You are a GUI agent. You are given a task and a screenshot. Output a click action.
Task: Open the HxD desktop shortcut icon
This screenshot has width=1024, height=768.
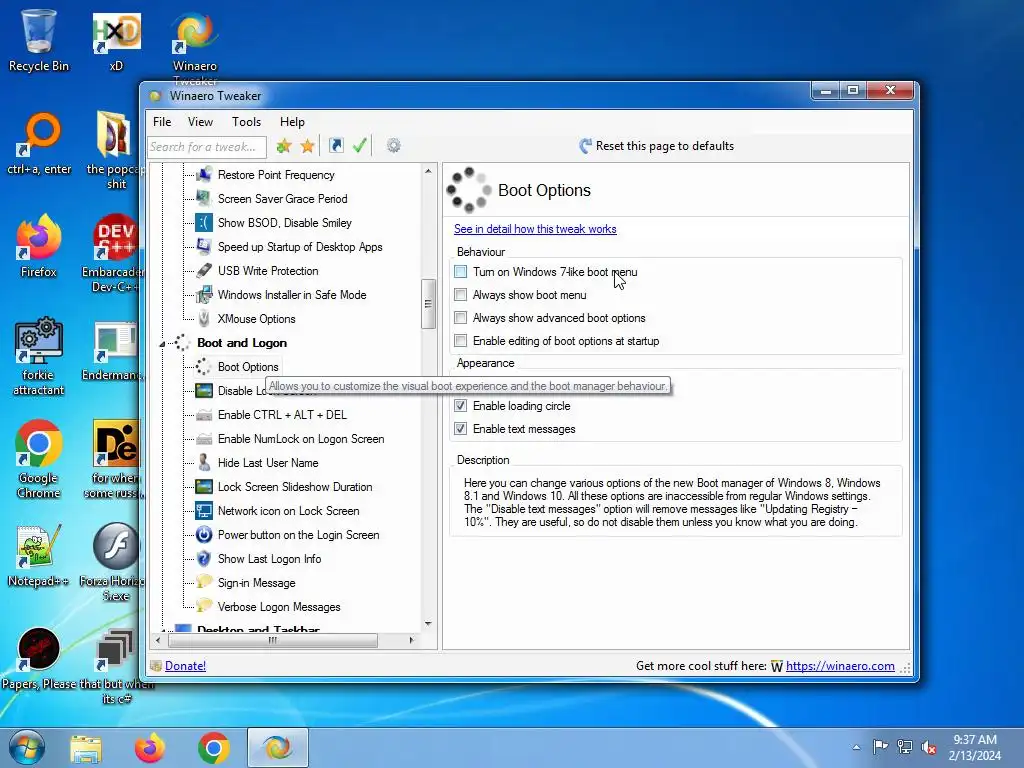116,33
